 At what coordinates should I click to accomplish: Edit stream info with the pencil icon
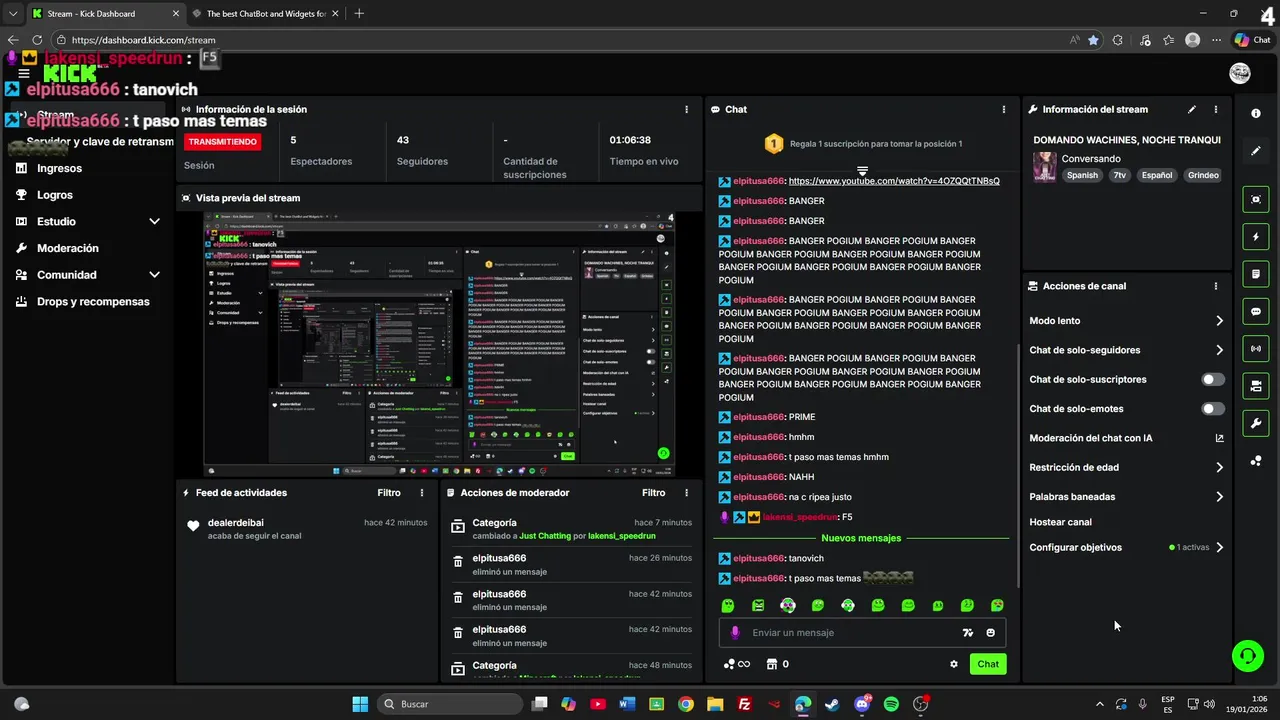pyautogui.click(x=1192, y=110)
